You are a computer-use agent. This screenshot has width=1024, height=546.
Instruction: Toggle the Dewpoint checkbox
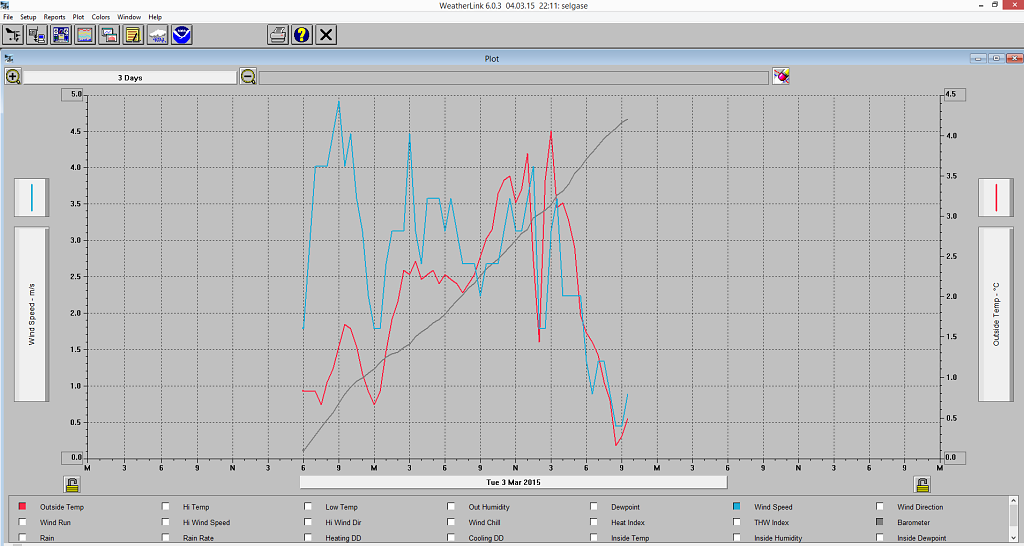(x=594, y=507)
